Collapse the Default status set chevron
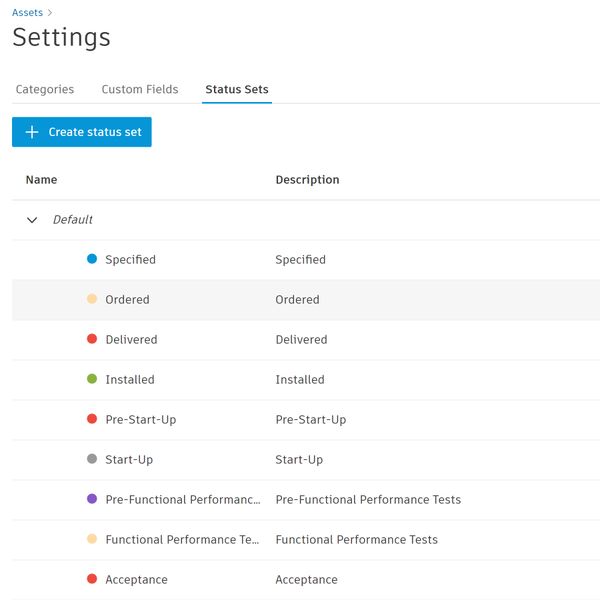The image size is (600, 600). pos(32,220)
